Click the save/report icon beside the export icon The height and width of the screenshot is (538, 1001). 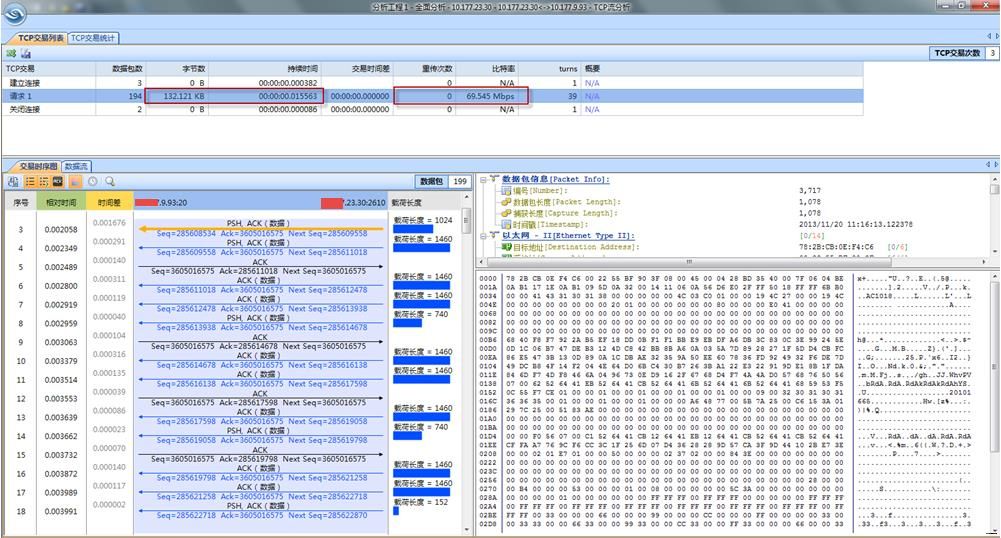[x=26, y=53]
